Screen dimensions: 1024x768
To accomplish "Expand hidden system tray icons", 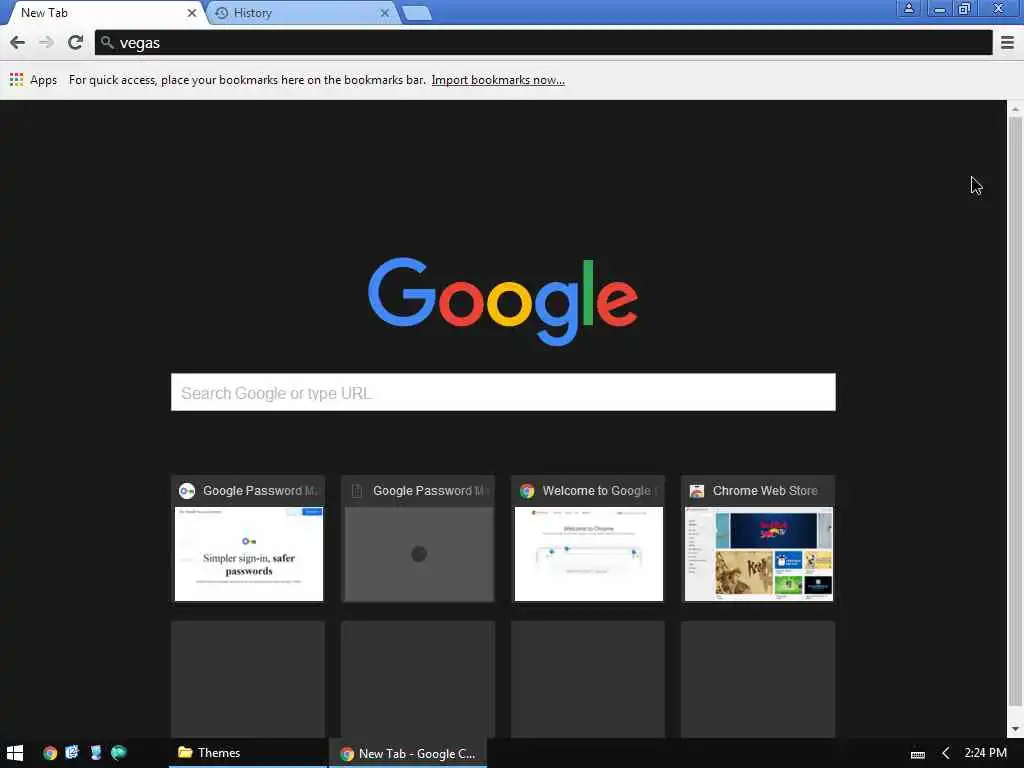I will (945, 754).
